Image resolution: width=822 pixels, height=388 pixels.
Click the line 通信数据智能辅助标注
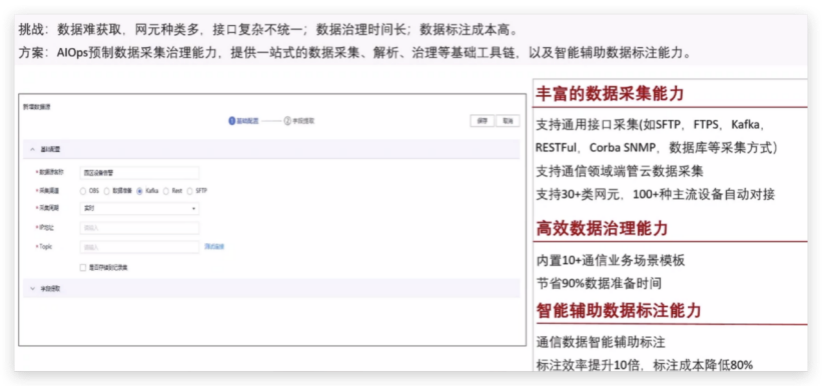(x=601, y=343)
